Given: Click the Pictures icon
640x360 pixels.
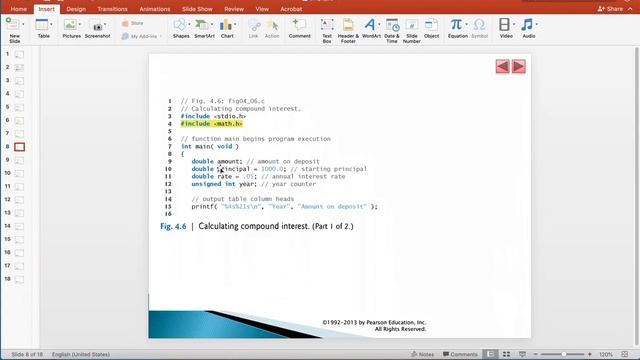Looking at the screenshot, I should pyautogui.click(x=70, y=24).
